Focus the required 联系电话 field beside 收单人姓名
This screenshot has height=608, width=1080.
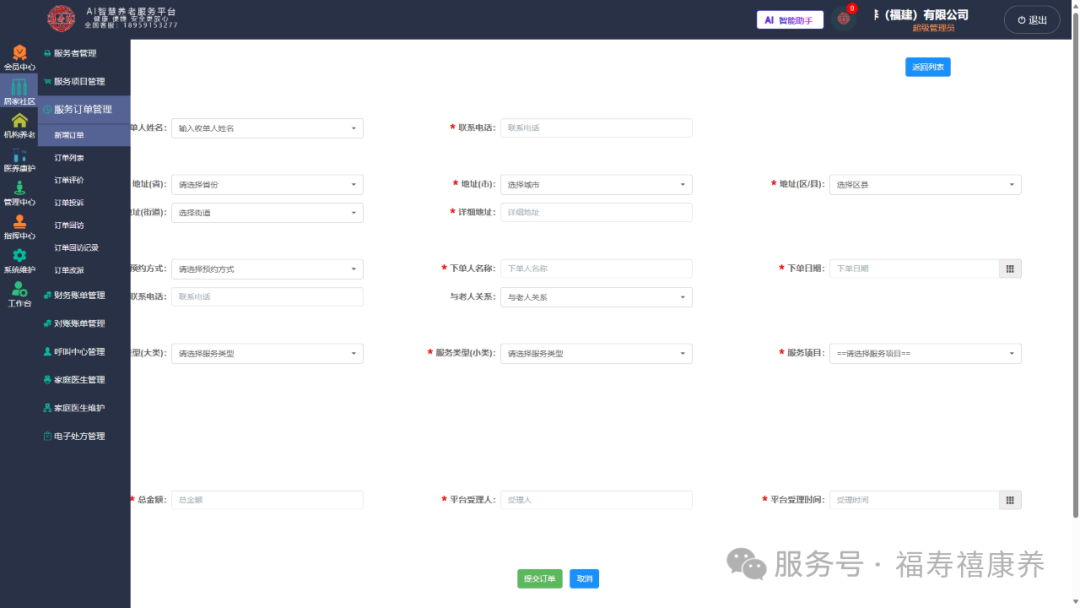pyautogui.click(x=596, y=128)
